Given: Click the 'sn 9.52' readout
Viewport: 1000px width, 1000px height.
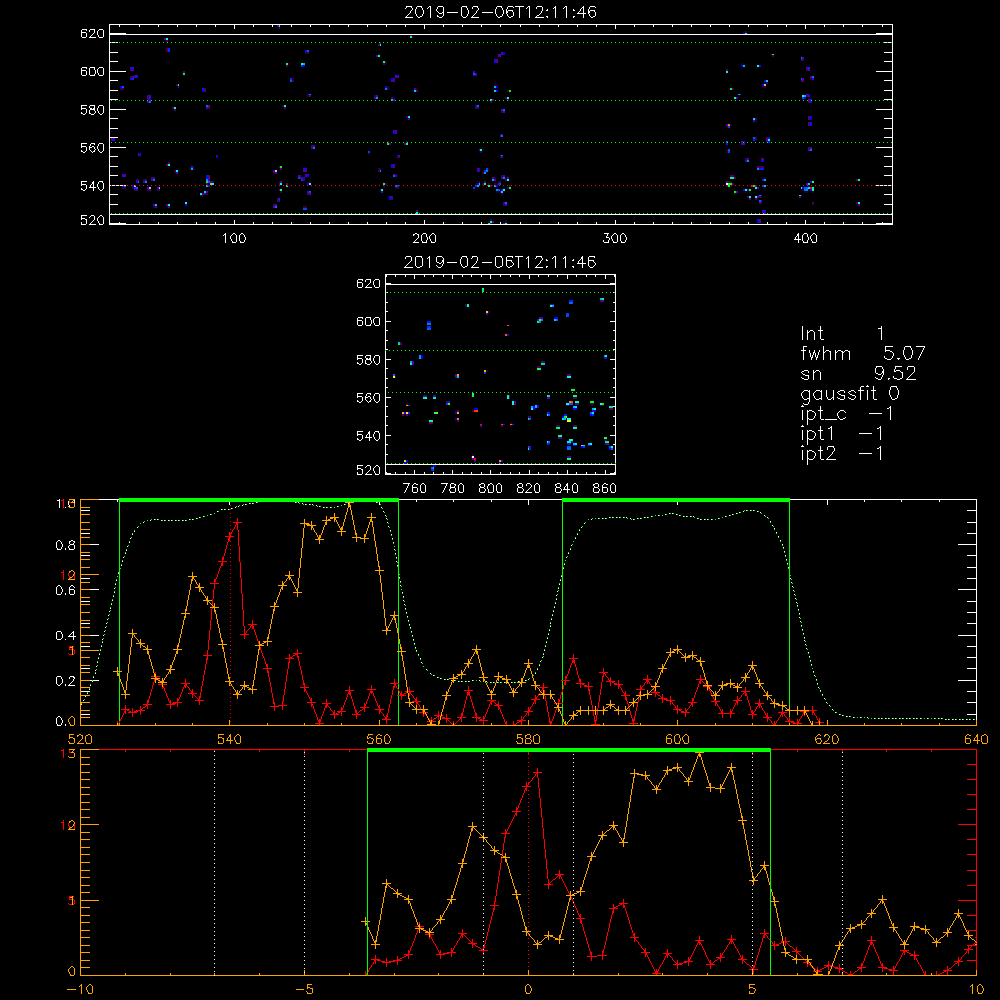Looking at the screenshot, I should [x=858, y=373].
